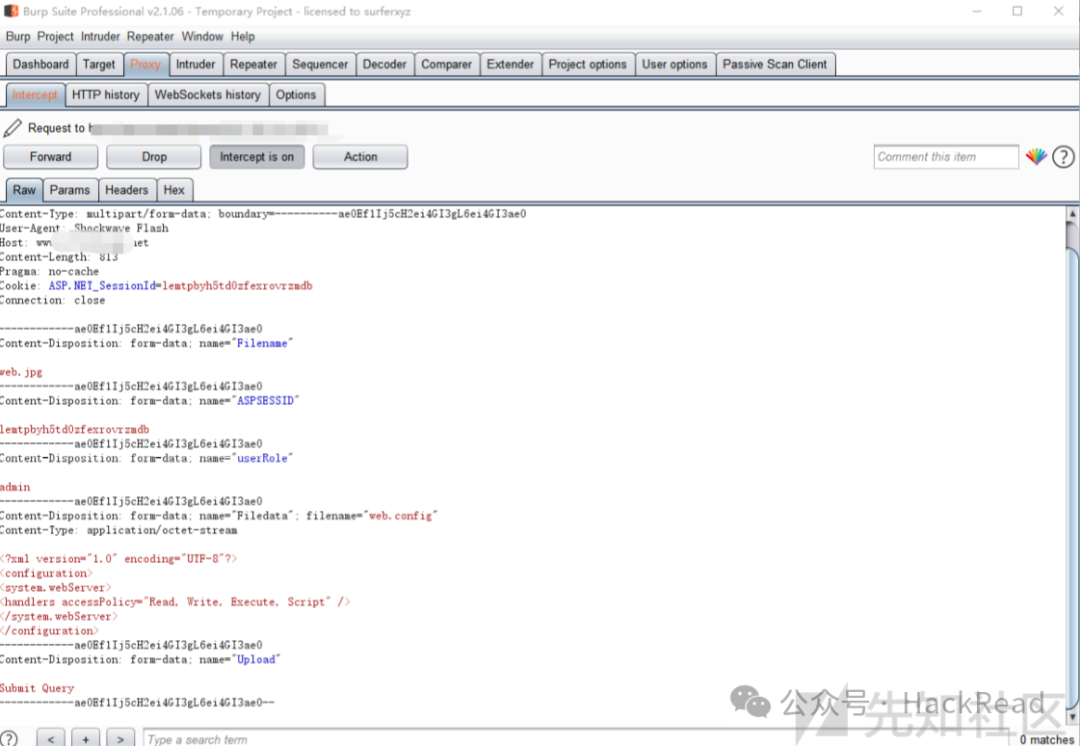
Task: Switch to the Target tab
Action: pos(99,64)
